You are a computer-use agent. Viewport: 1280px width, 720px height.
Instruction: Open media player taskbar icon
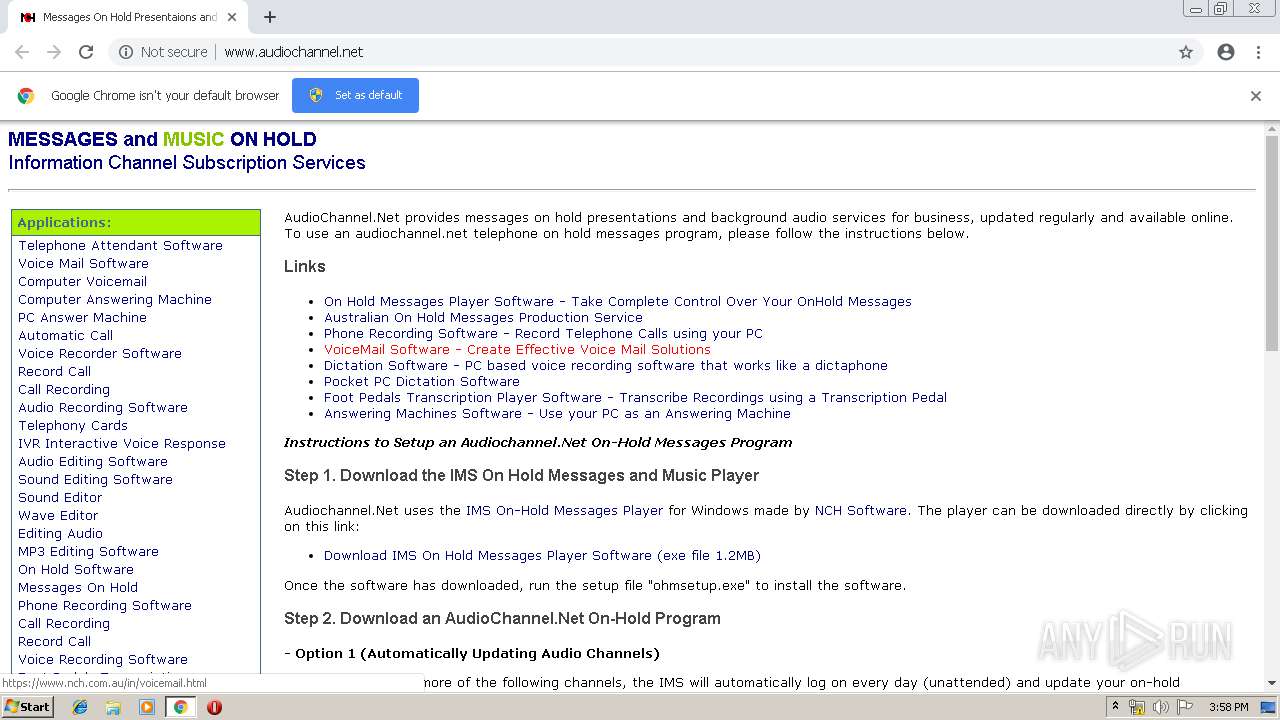click(147, 707)
